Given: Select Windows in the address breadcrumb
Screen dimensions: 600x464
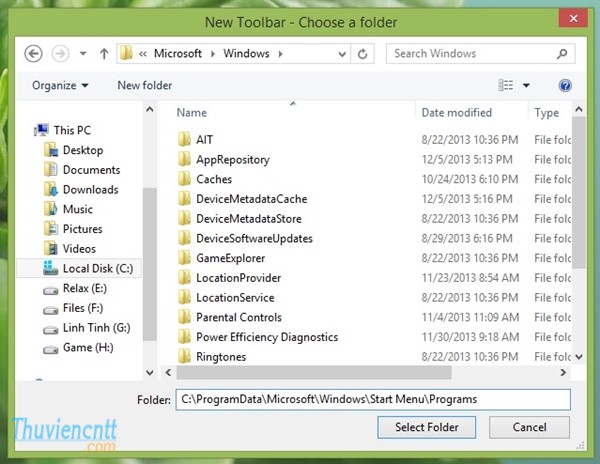Looking at the screenshot, I should (246, 54).
